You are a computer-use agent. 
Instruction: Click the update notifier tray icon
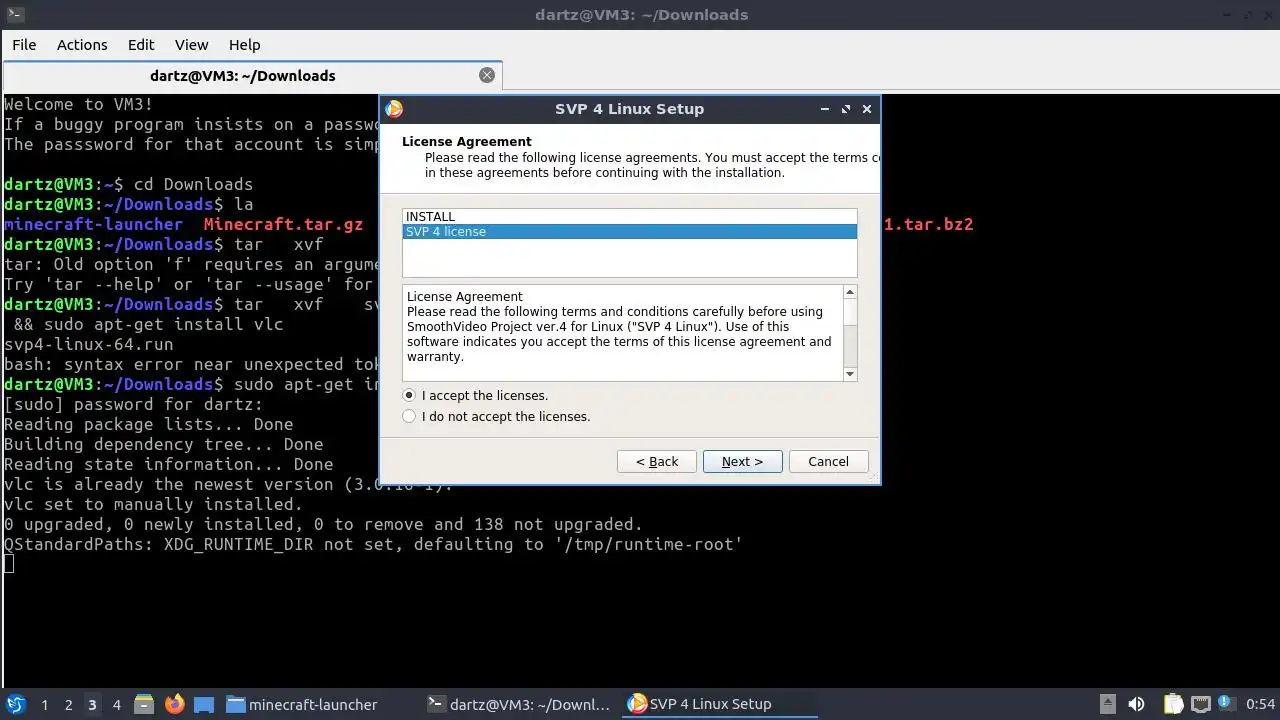point(1228,704)
